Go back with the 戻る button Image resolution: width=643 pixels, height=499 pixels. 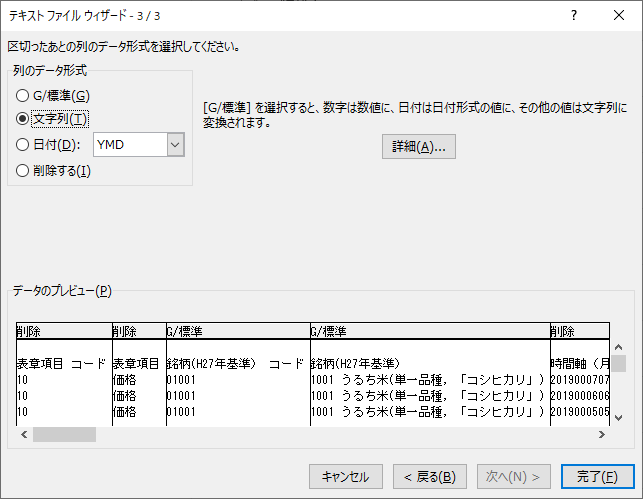[x=428, y=476]
